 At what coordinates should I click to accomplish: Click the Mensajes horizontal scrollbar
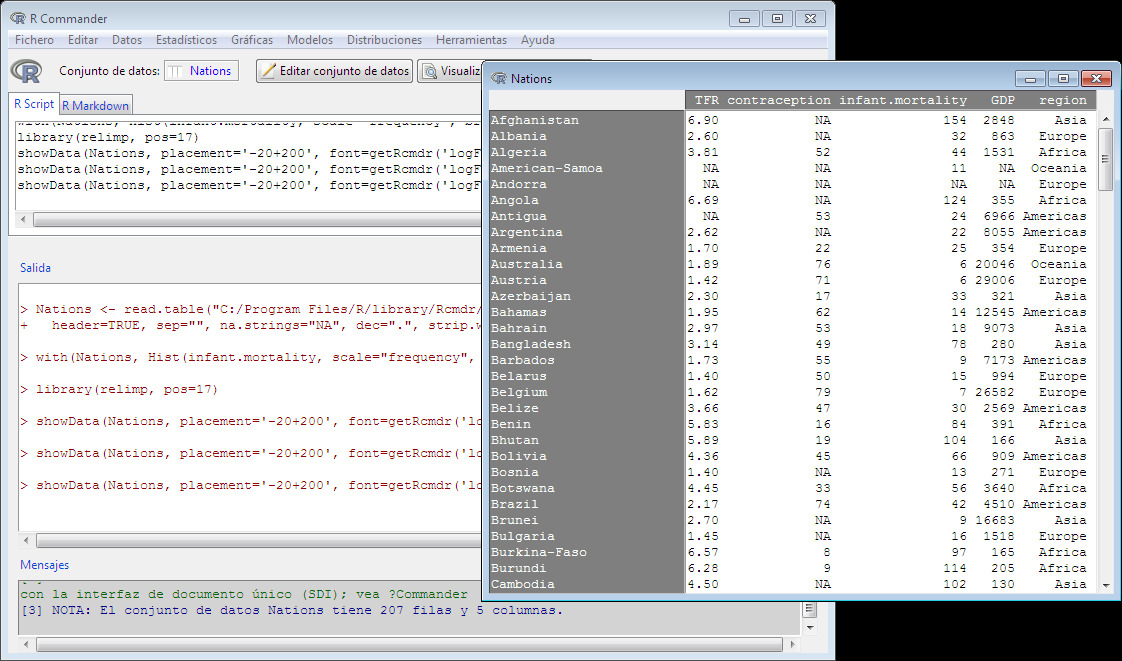point(408,645)
